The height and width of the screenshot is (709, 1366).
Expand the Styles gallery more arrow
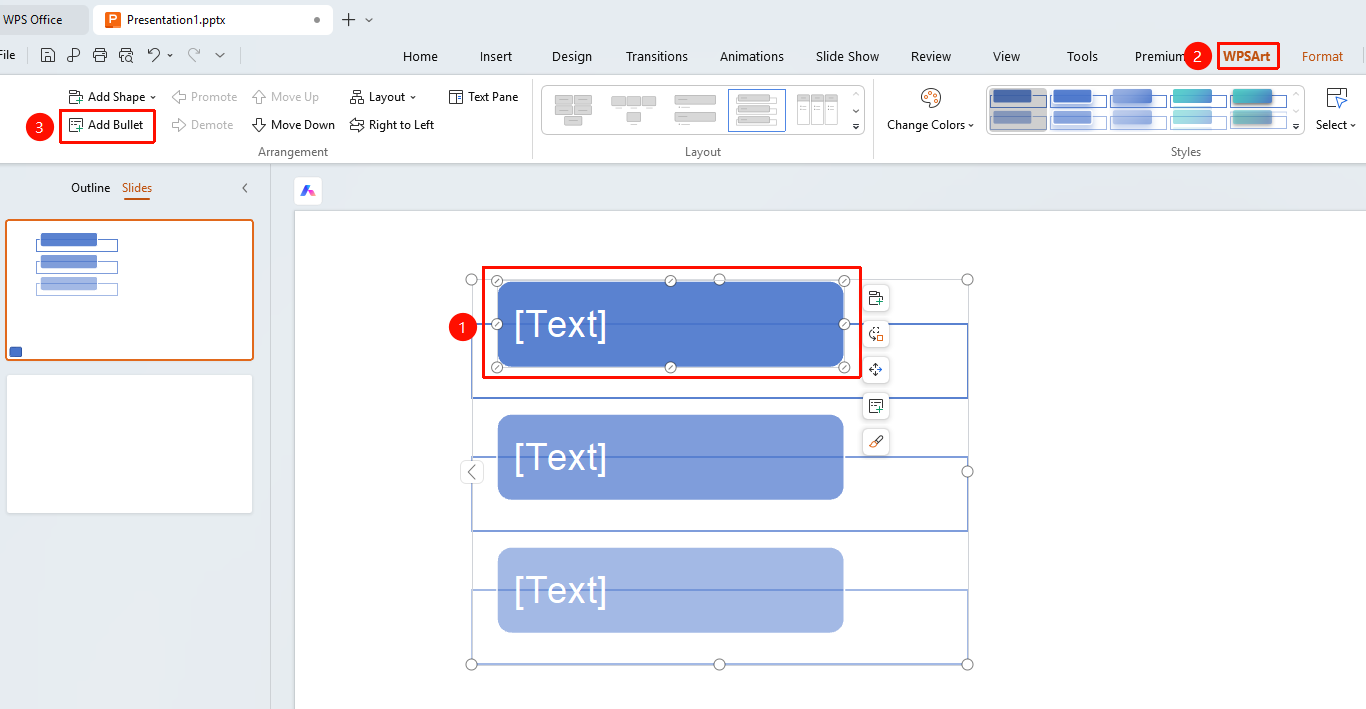click(1296, 127)
